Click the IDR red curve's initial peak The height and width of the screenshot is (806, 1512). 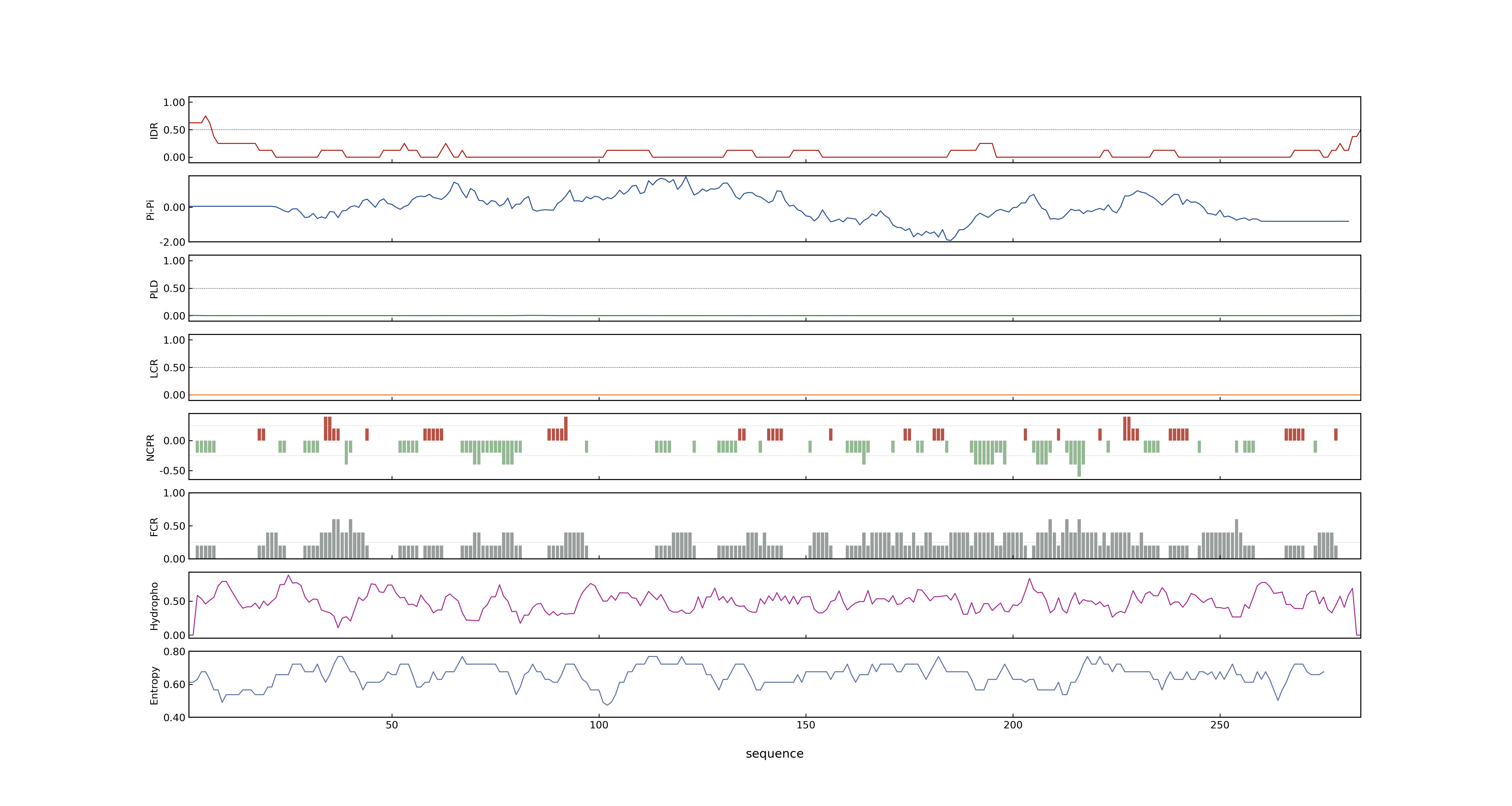[x=205, y=116]
